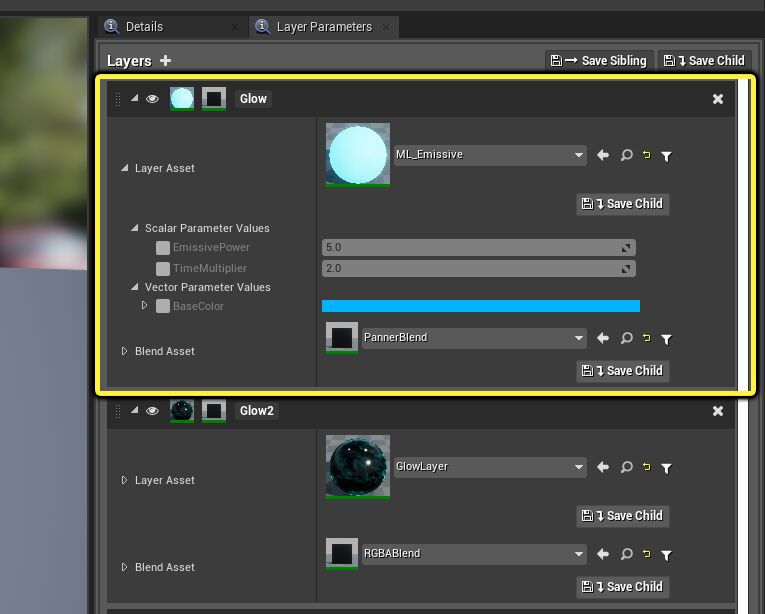Add a new layer with plus icon
This screenshot has height=614, width=765.
[165, 61]
